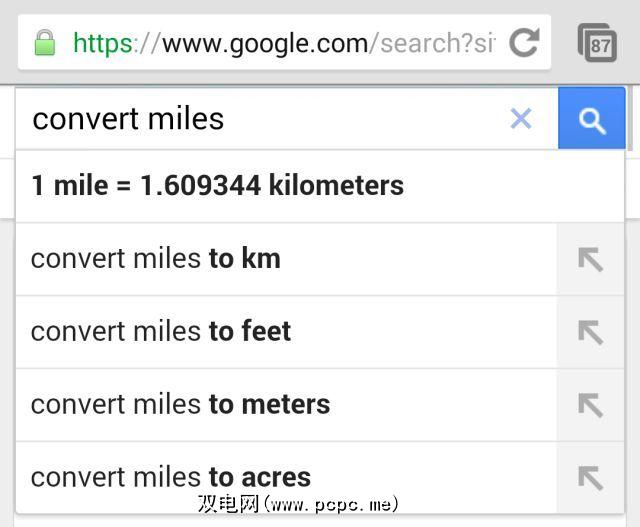The height and width of the screenshot is (527, 640).
Task: Clear the search box with the X
Action: coord(521,119)
